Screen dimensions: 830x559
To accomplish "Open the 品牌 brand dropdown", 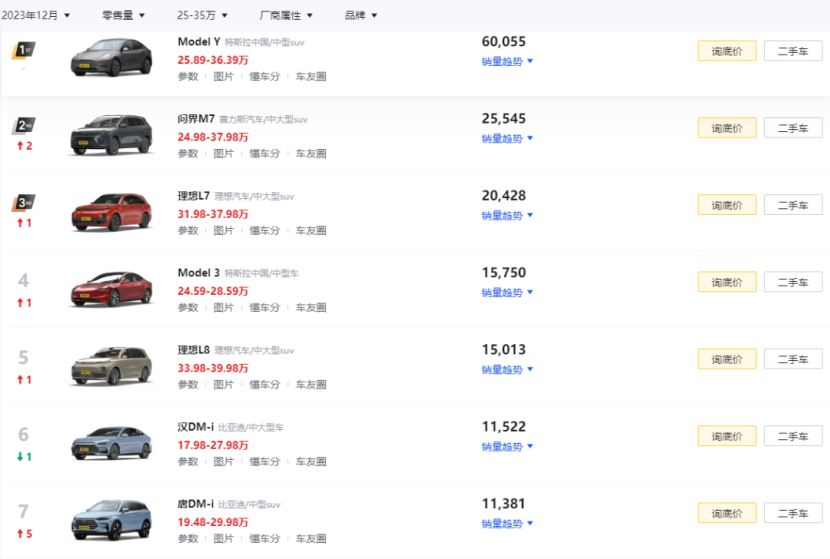I will pos(361,15).
